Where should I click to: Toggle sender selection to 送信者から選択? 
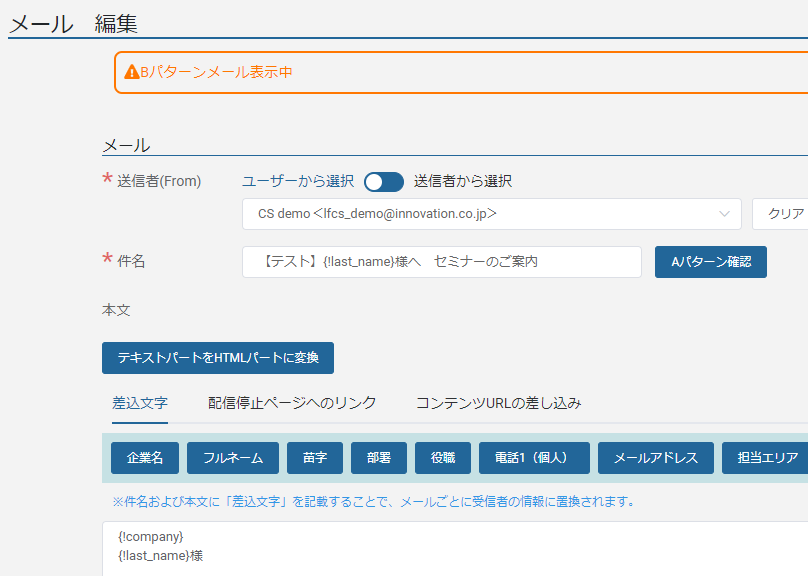point(383,181)
